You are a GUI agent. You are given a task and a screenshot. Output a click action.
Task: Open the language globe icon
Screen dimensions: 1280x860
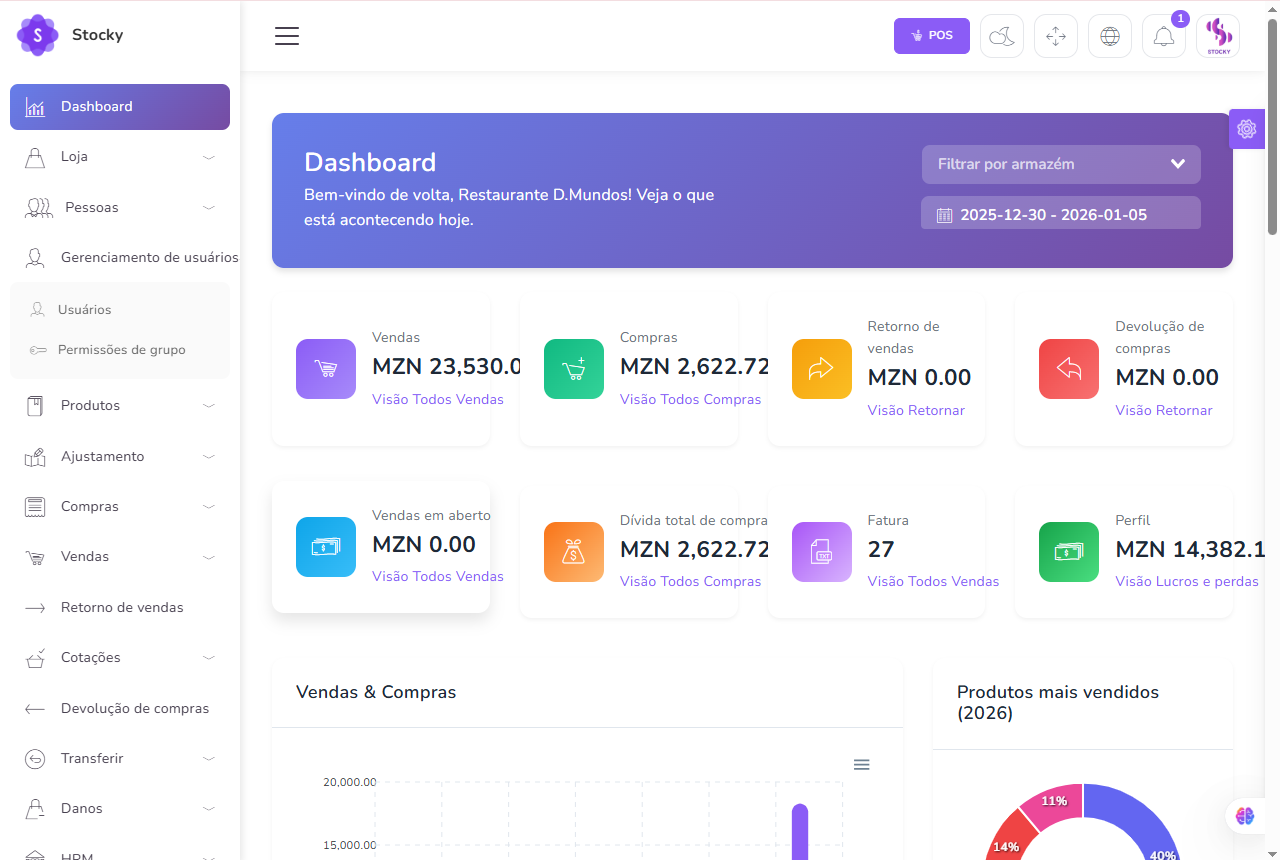pos(1110,35)
